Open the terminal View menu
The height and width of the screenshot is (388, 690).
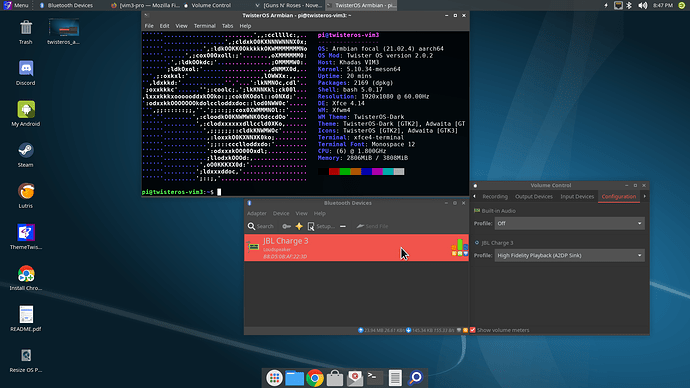(x=181, y=26)
